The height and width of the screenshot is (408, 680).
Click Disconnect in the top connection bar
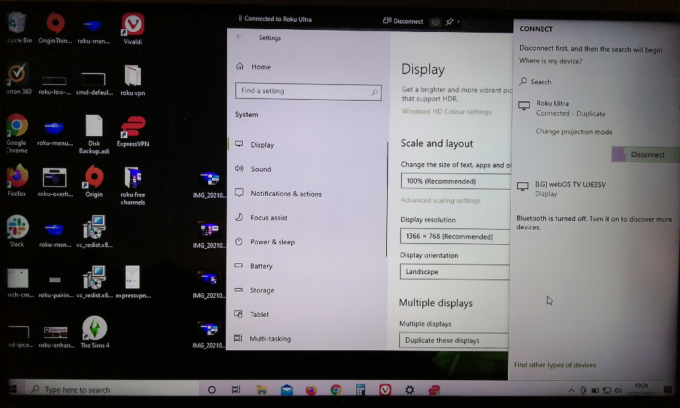pyautogui.click(x=403, y=21)
